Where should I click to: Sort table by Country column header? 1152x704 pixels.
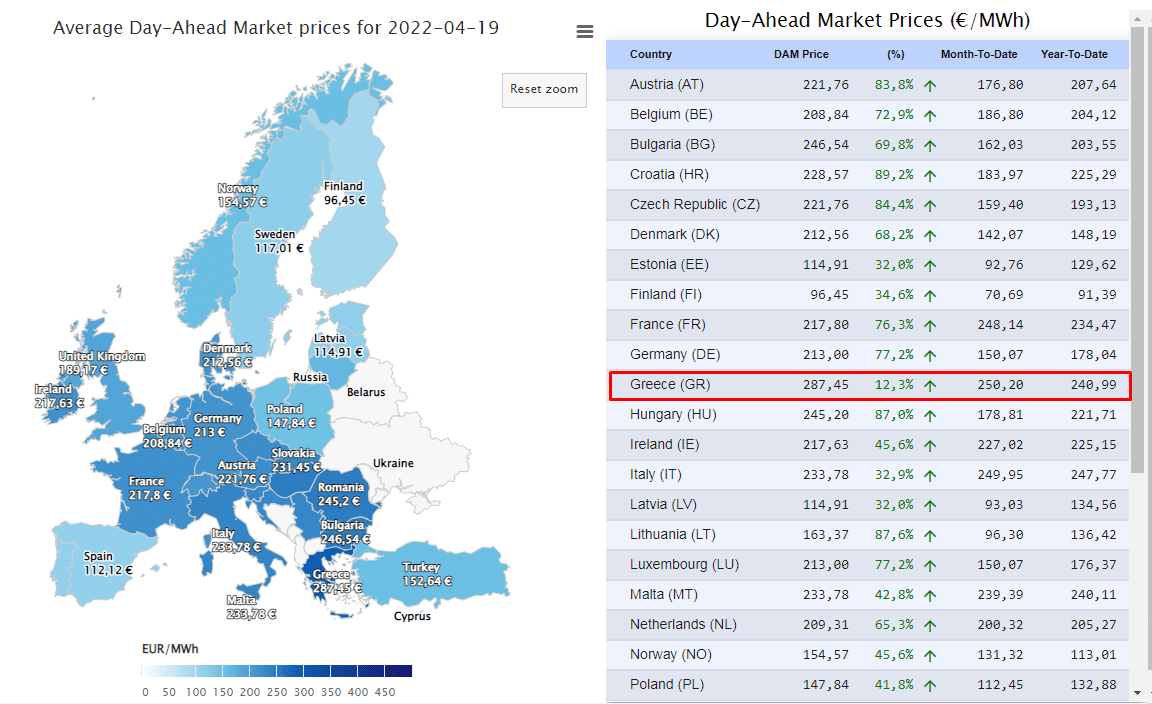click(650, 54)
